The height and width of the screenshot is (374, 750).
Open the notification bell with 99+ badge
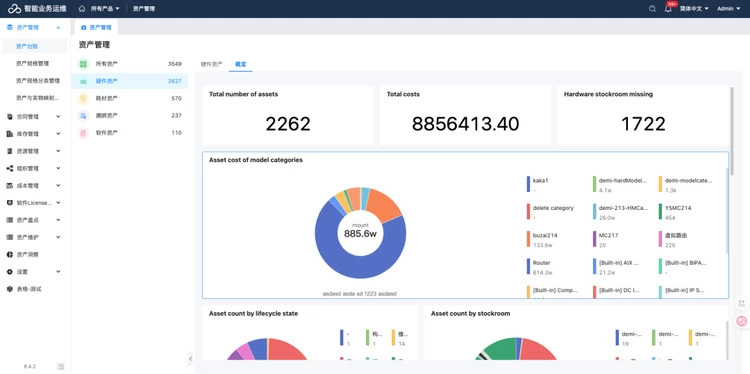[669, 8]
